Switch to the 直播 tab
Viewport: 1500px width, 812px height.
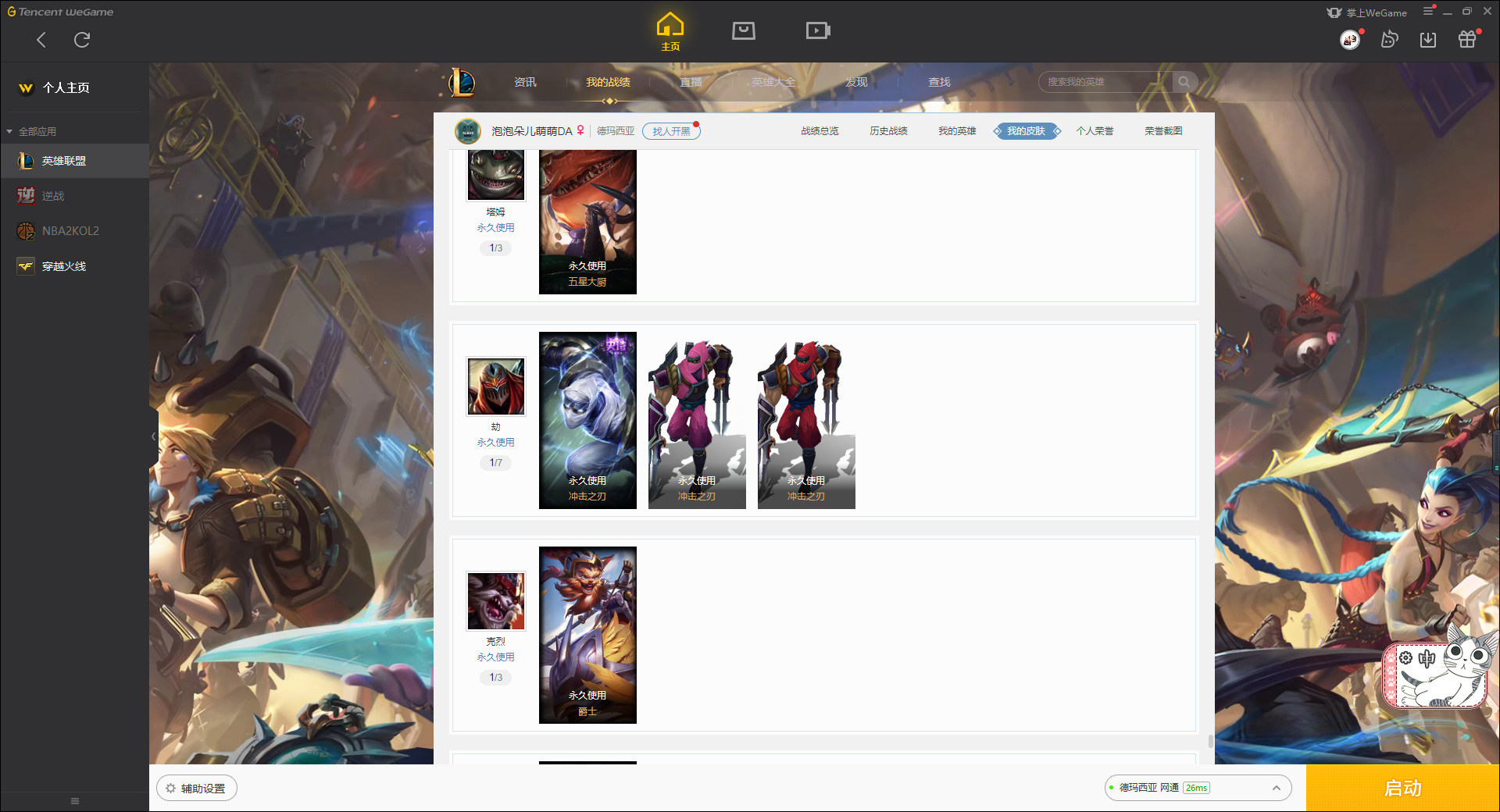click(x=691, y=82)
